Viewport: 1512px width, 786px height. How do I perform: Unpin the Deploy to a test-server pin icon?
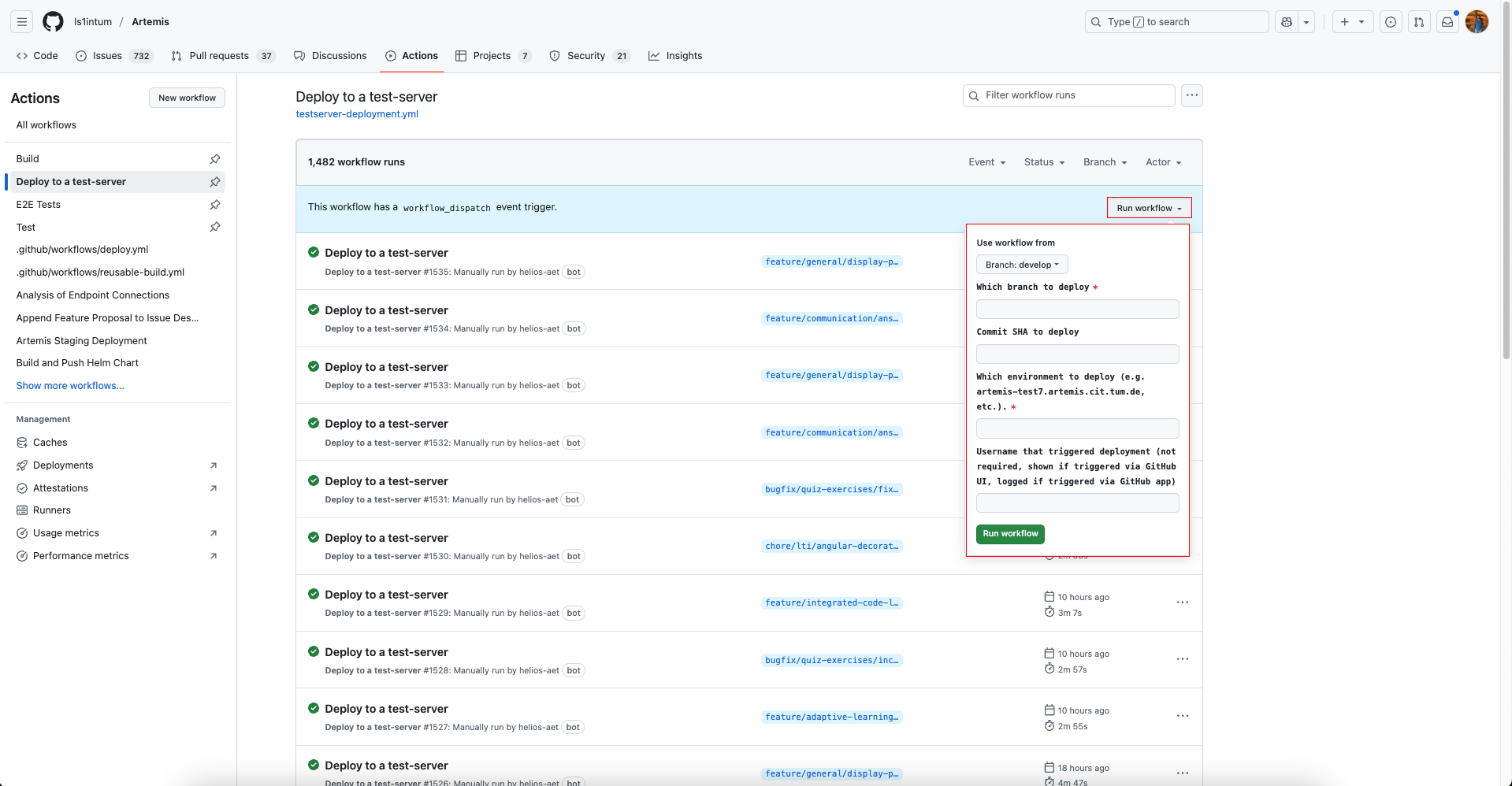click(x=215, y=182)
